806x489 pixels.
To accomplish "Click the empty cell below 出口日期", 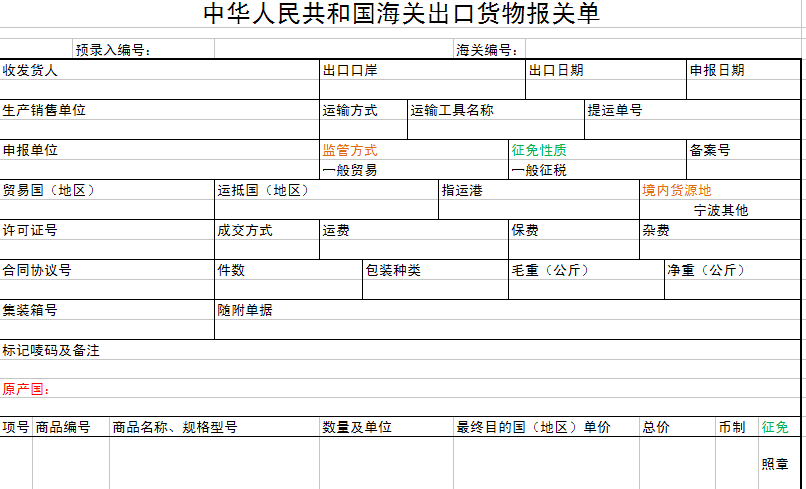I will click(606, 89).
